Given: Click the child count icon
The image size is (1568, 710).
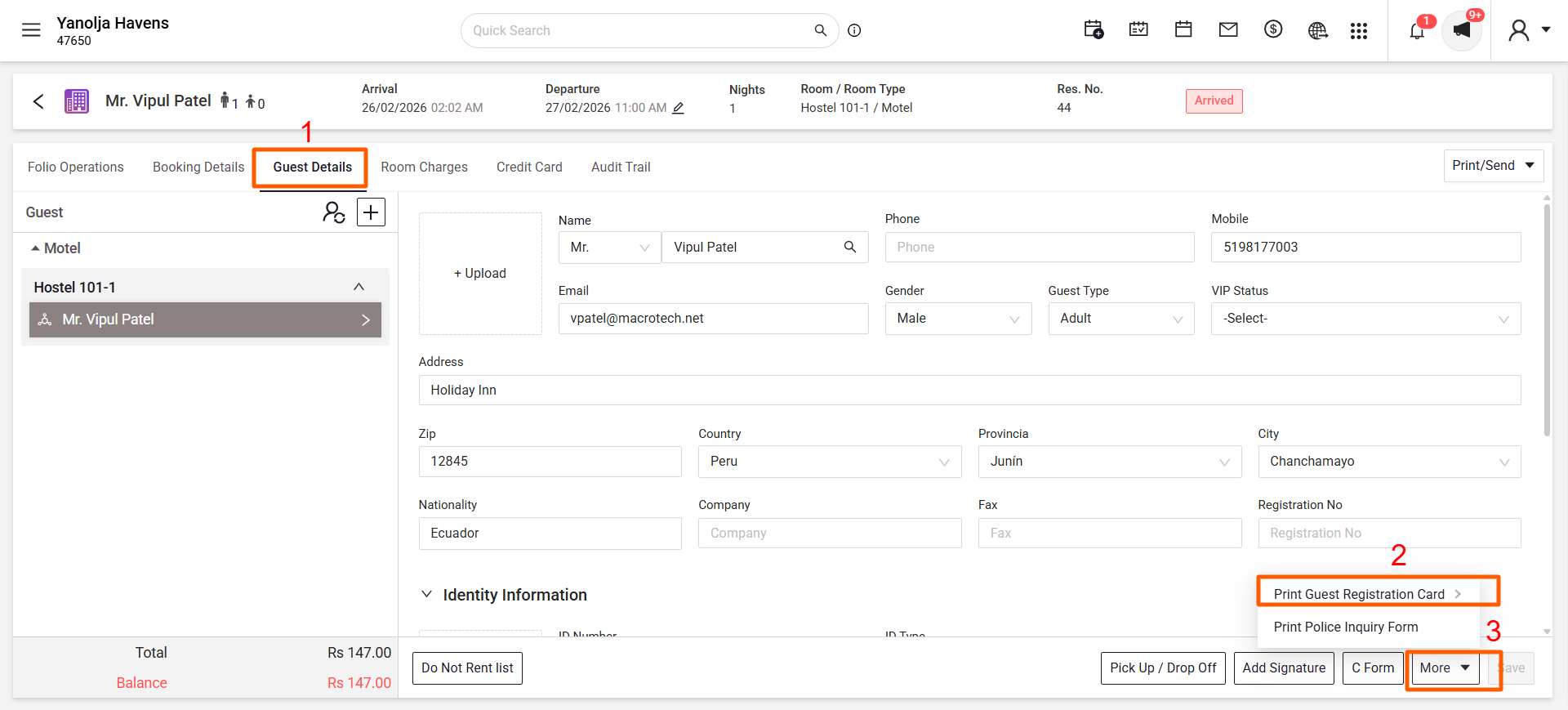Looking at the screenshot, I should 252,102.
